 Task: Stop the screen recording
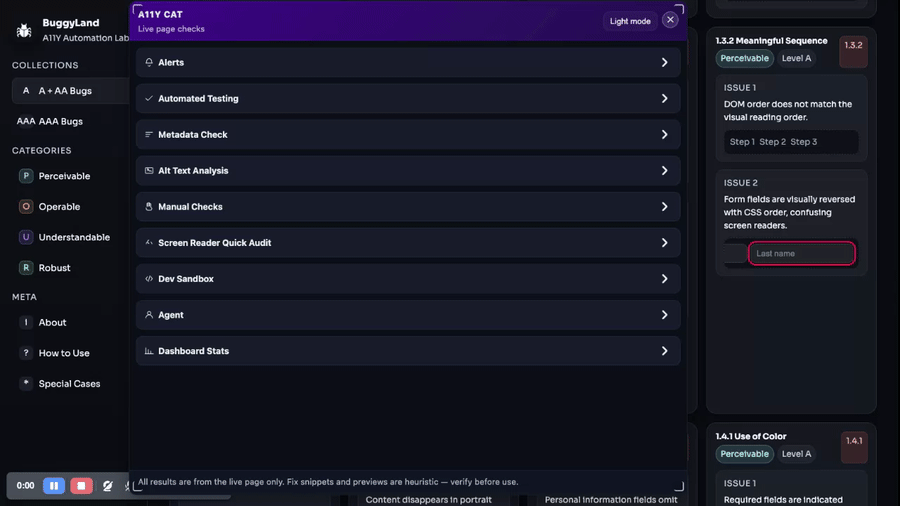[x=82, y=485]
